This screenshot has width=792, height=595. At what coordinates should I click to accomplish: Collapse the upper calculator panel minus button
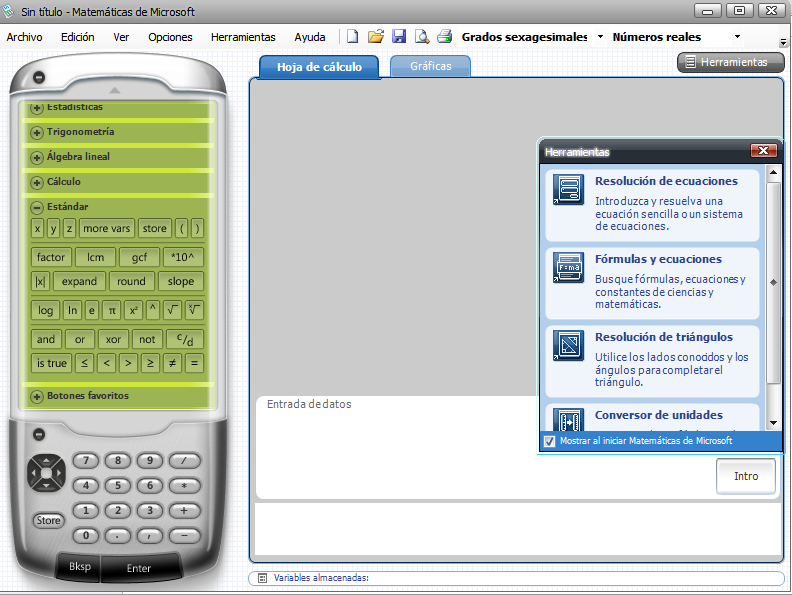coord(39,77)
